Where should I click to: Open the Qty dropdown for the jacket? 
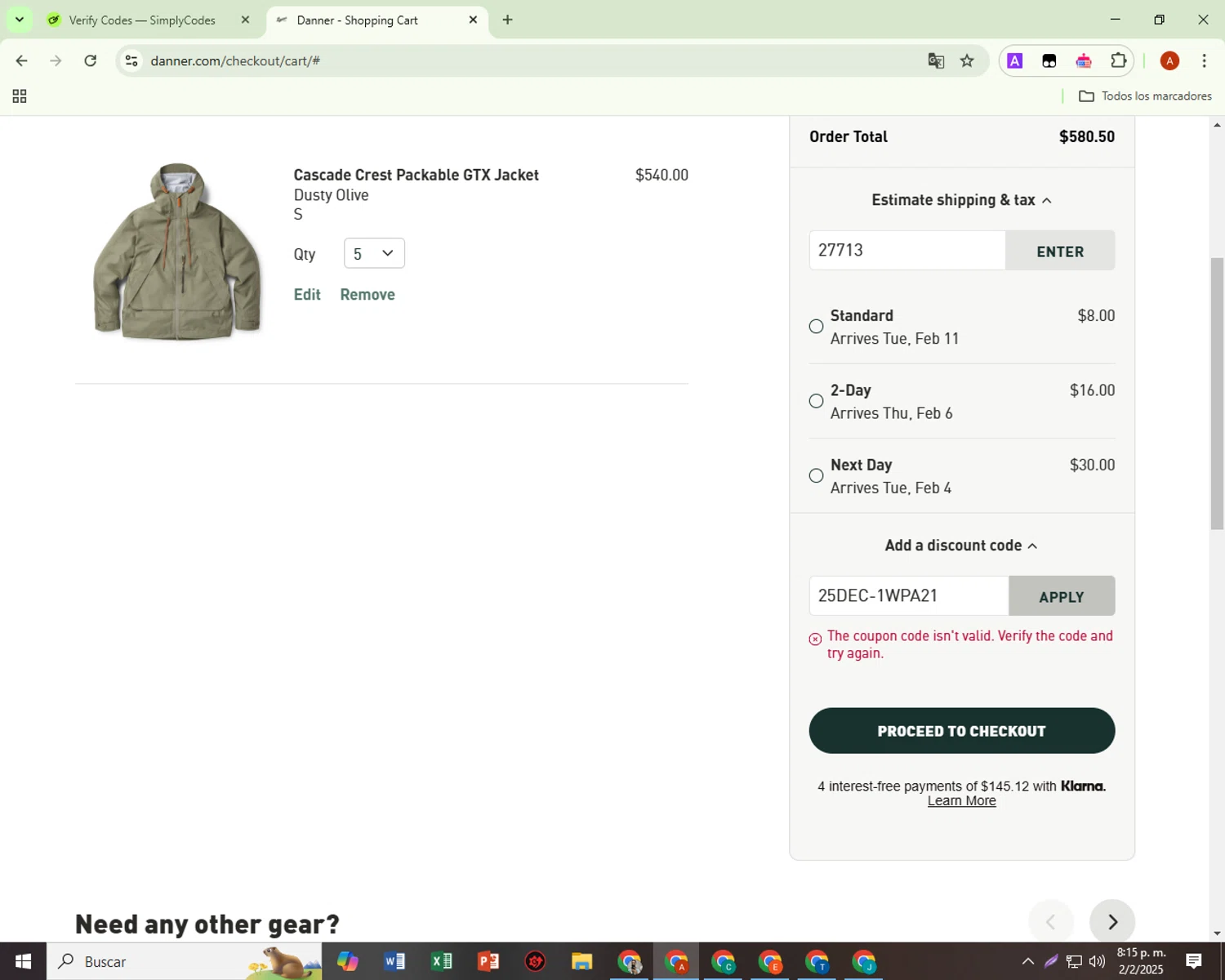374,253
